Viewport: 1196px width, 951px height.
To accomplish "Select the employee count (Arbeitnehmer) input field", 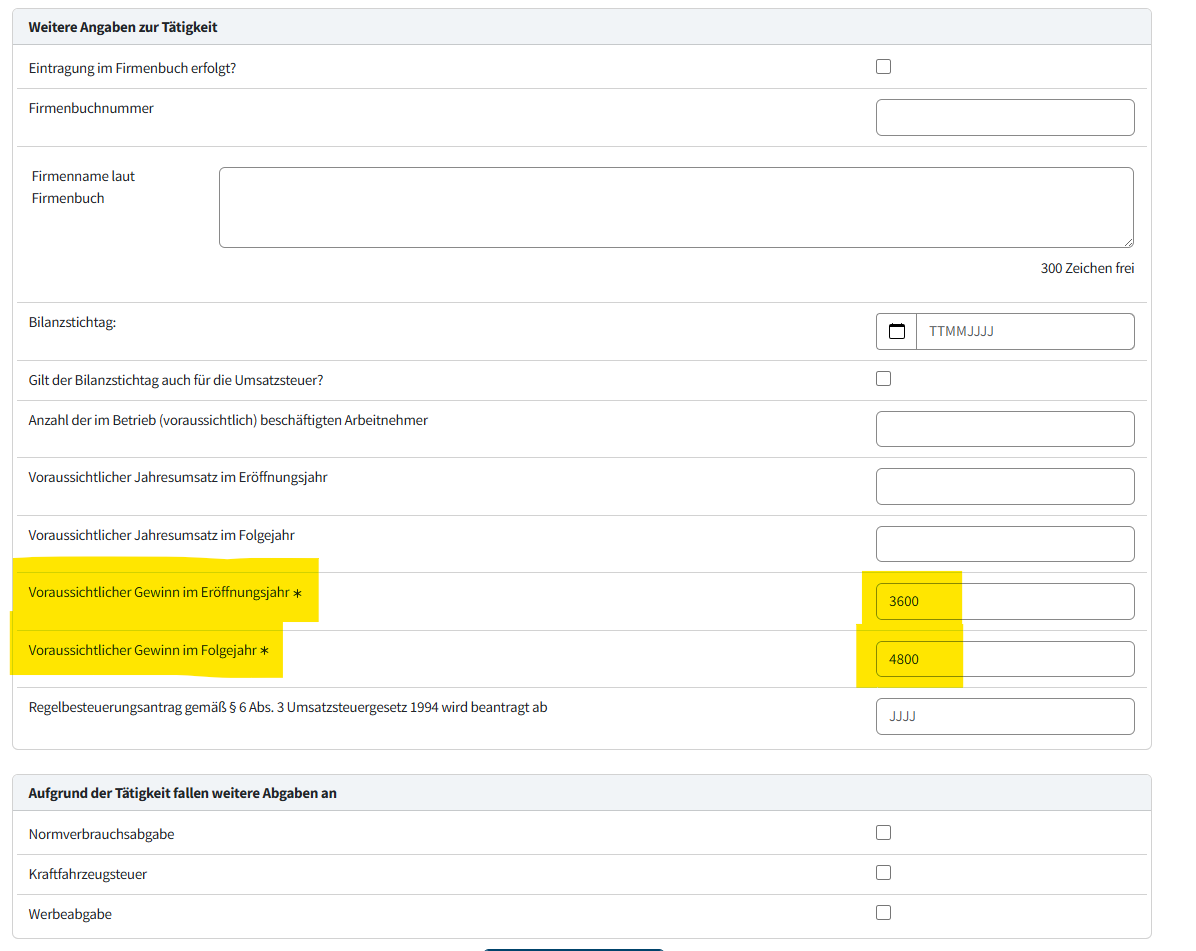I will [x=1005, y=429].
